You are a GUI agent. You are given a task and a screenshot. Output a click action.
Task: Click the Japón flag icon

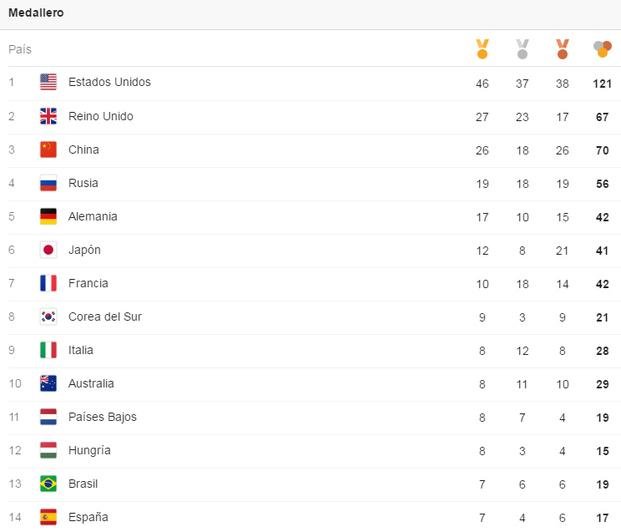[x=48, y=250]
